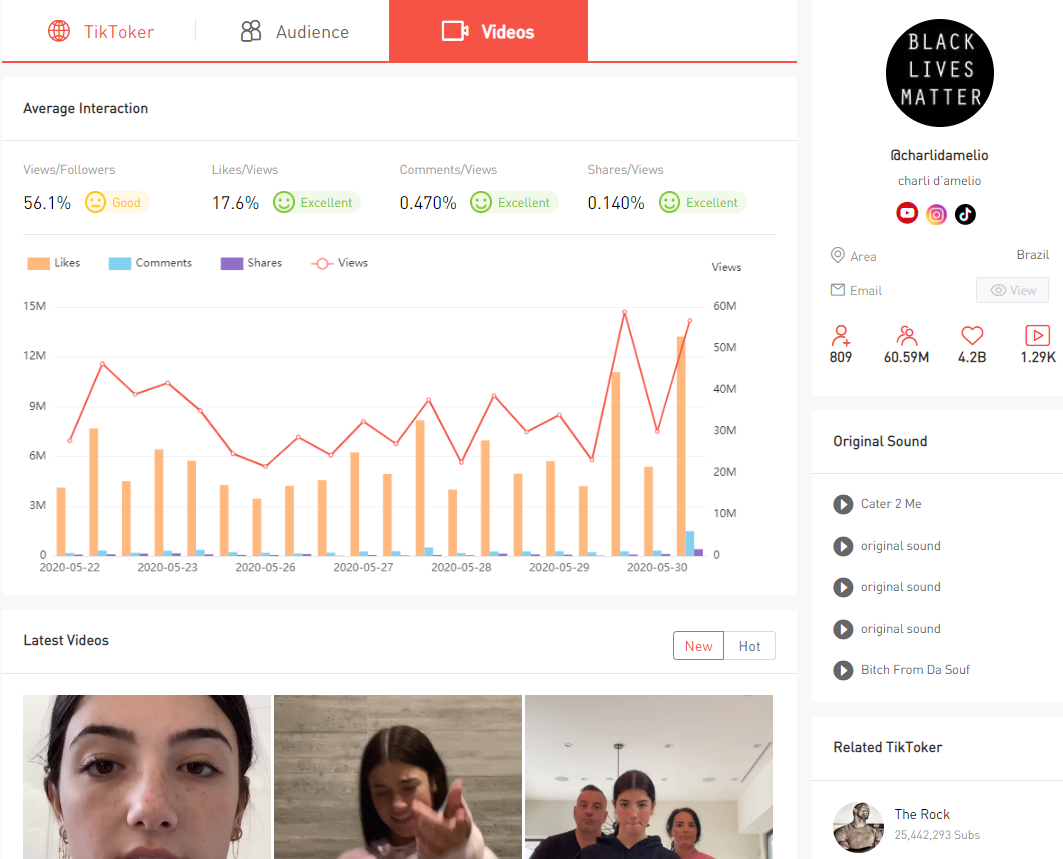Click the video count icon above 1.29K

point(1037,336)
